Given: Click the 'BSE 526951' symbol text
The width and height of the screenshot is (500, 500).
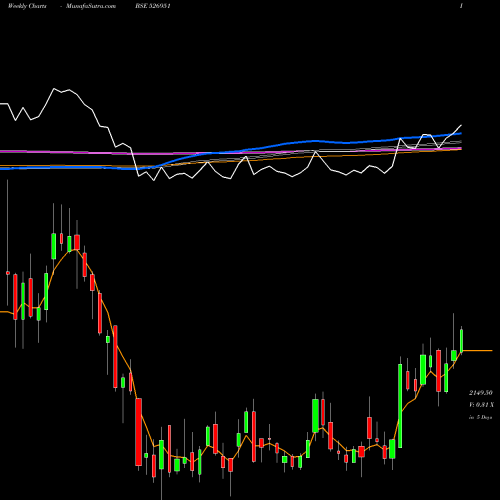Looking at the screenshot, I should click(x=153, y=6).
